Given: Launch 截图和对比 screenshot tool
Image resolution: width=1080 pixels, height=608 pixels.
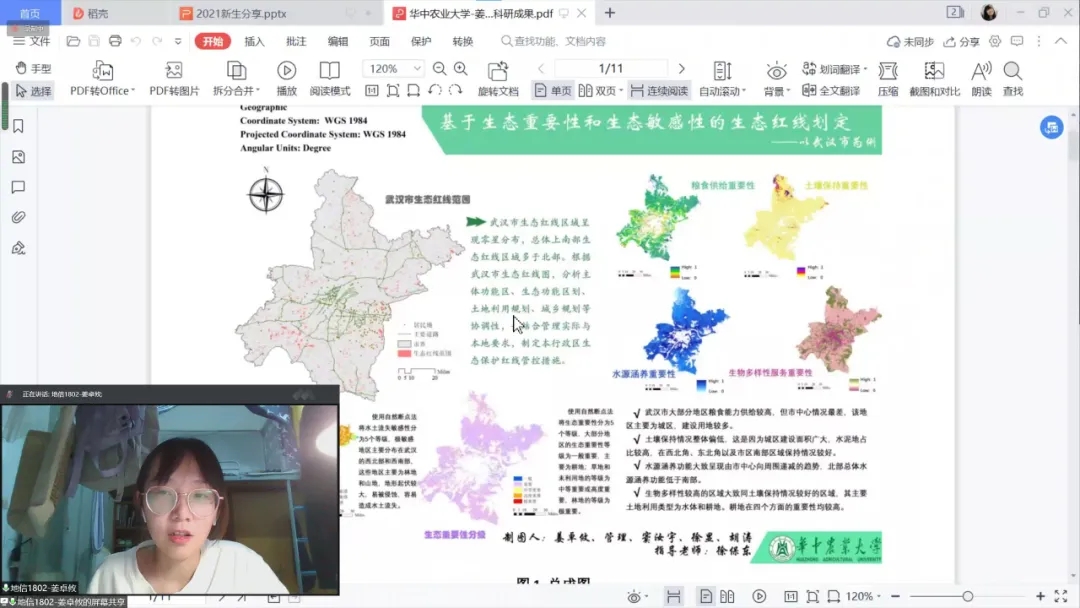Looking at the screenshot, I should pos(934,71).
